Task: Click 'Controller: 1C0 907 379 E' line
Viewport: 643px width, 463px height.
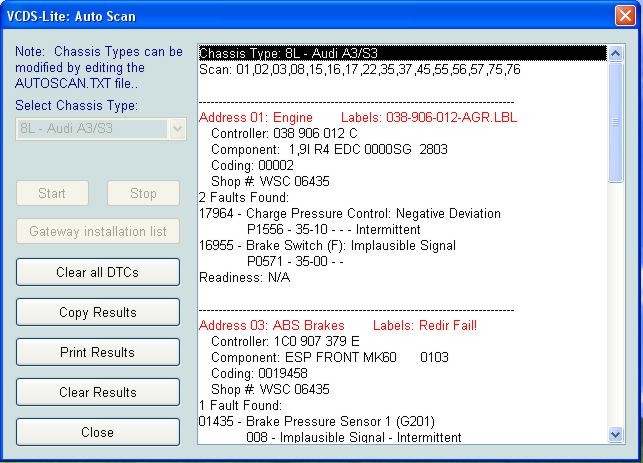Action: pyautogui.click(x=285, y=342)
